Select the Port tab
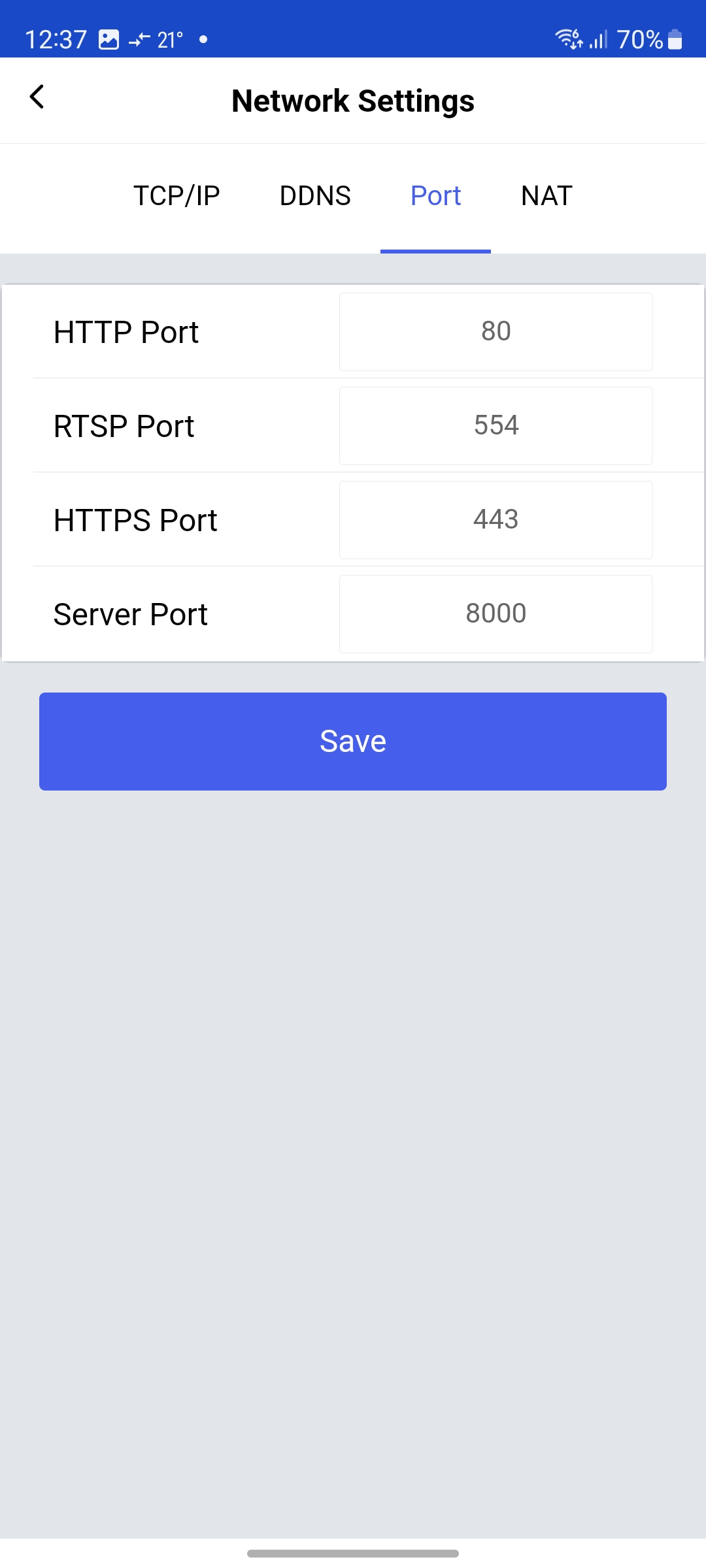 tap(435, 196)
